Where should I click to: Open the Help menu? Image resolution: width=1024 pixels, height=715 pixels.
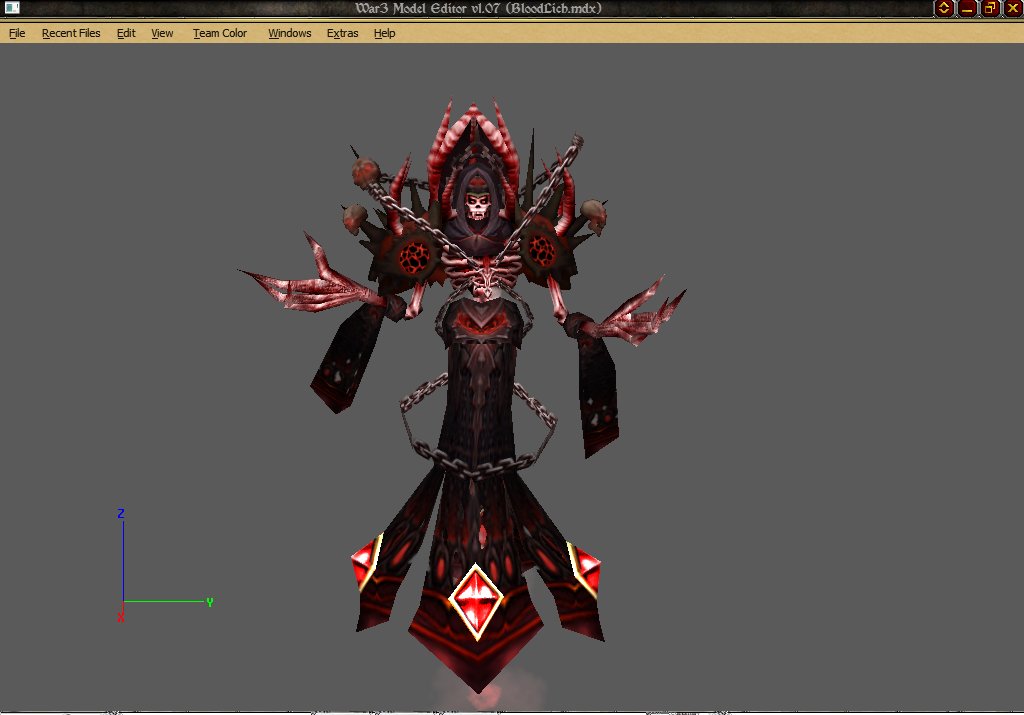(384, 33)
